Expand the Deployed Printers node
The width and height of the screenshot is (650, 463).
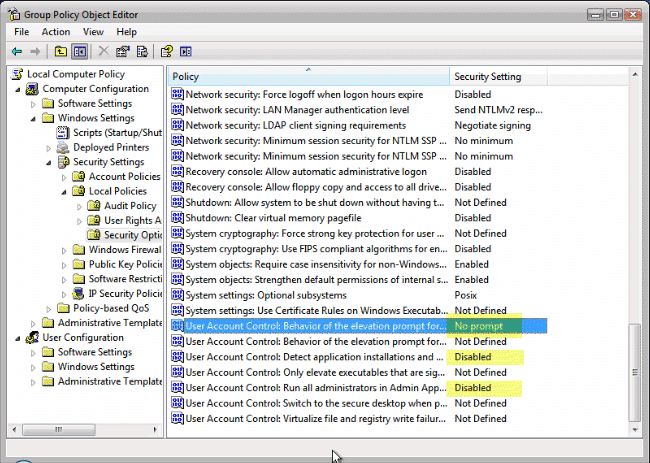49,148
